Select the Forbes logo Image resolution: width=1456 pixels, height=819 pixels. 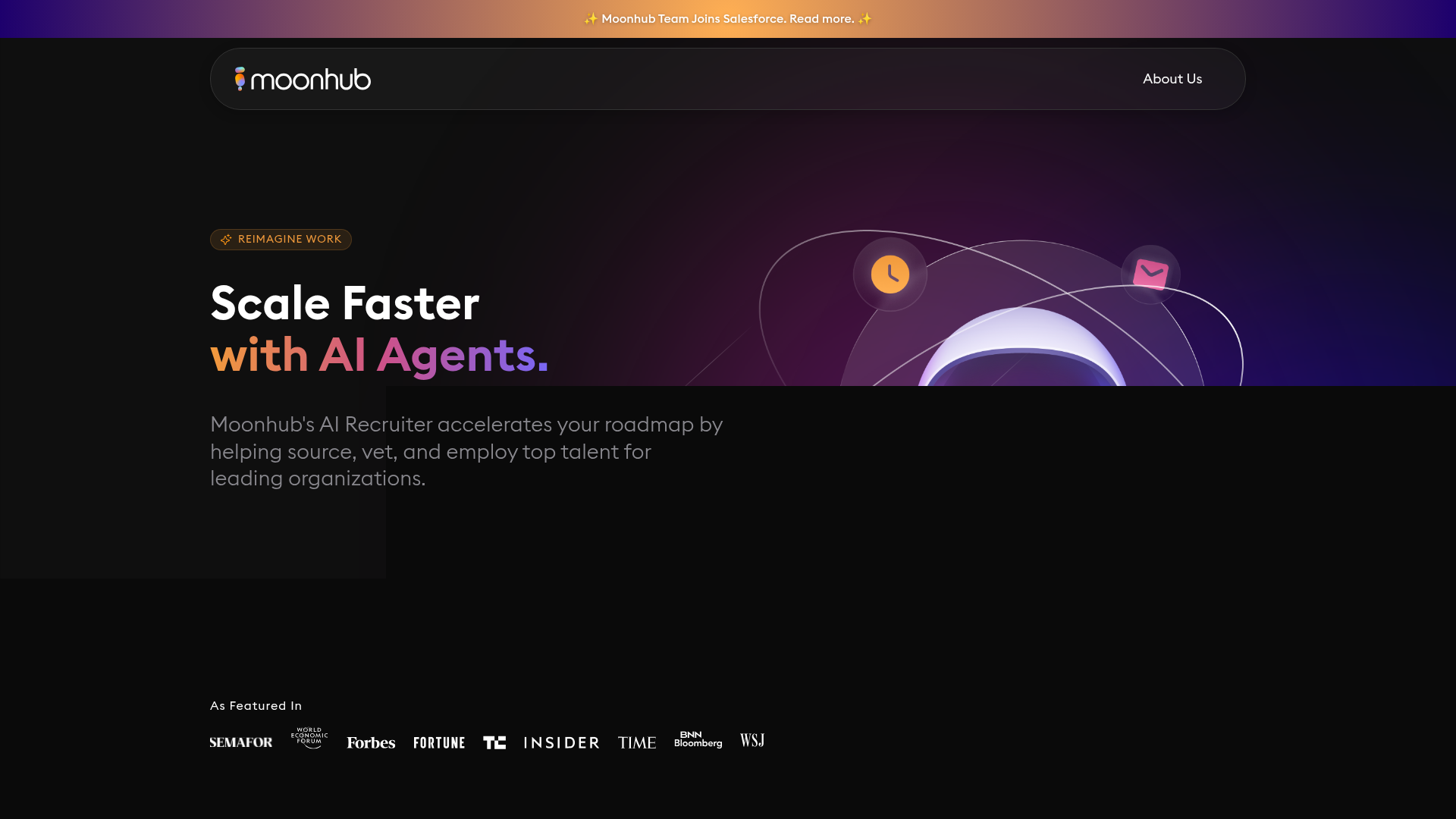(x=370, y=742)
